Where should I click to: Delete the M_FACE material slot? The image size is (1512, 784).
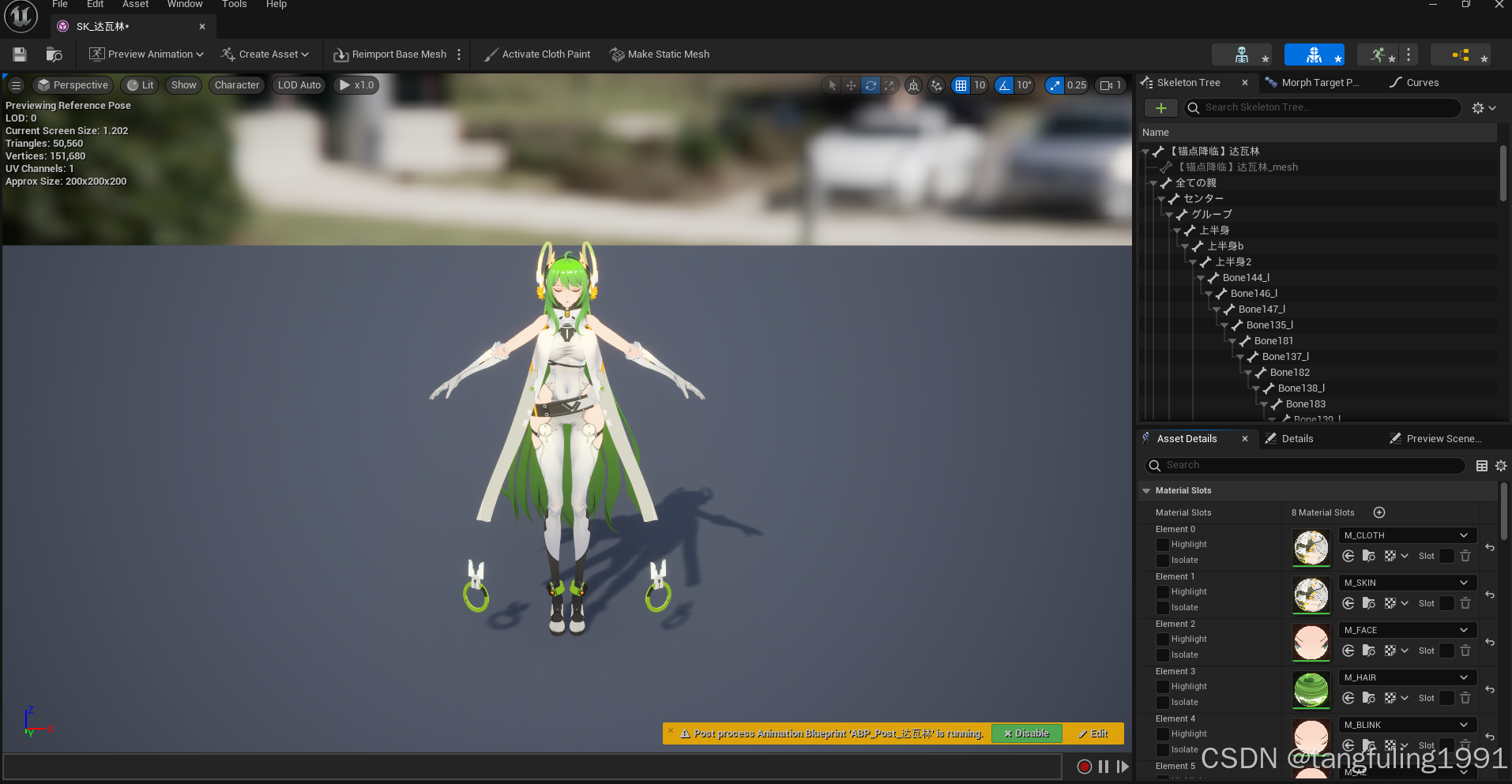[1465, 651]
